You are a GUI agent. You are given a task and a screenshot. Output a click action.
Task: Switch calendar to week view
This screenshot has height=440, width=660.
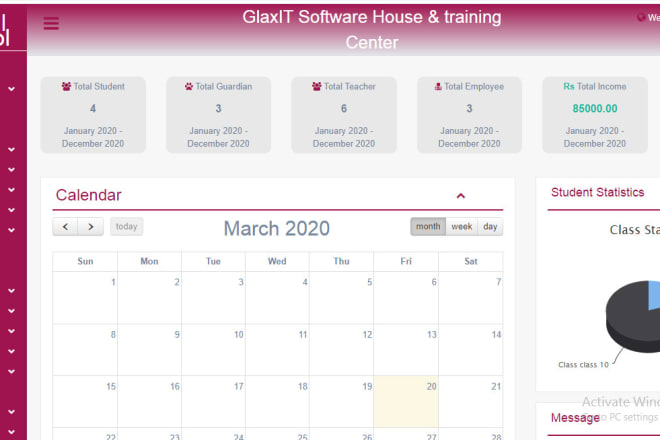(x=462, y=227)
